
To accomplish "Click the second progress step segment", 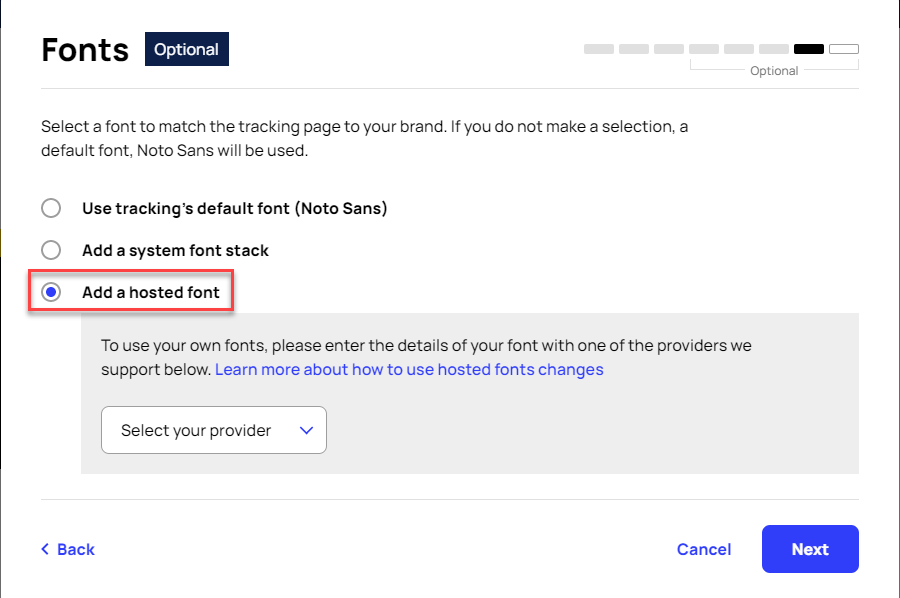I will tap(633, 48).
